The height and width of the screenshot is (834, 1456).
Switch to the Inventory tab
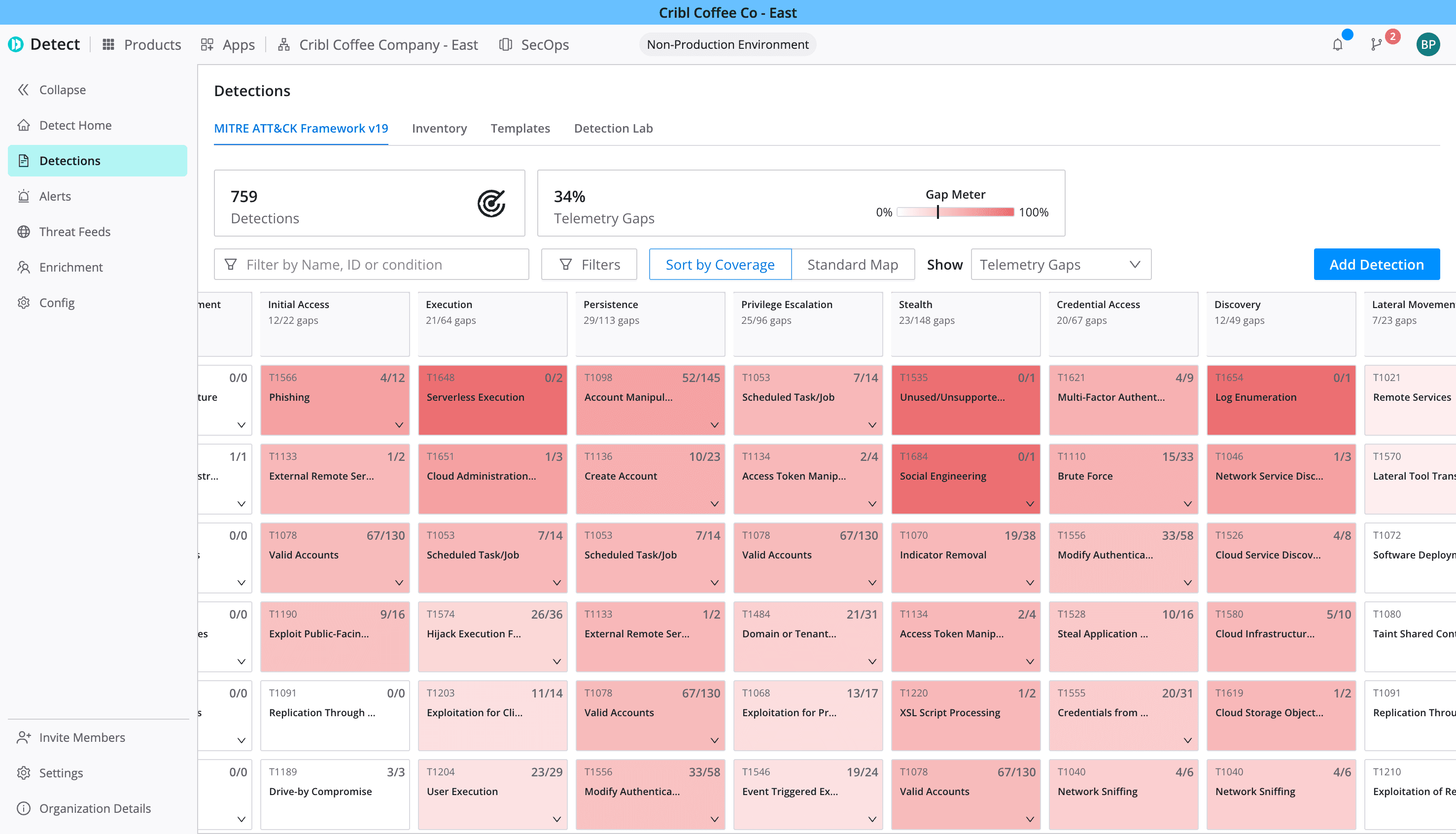pos(439,128)
